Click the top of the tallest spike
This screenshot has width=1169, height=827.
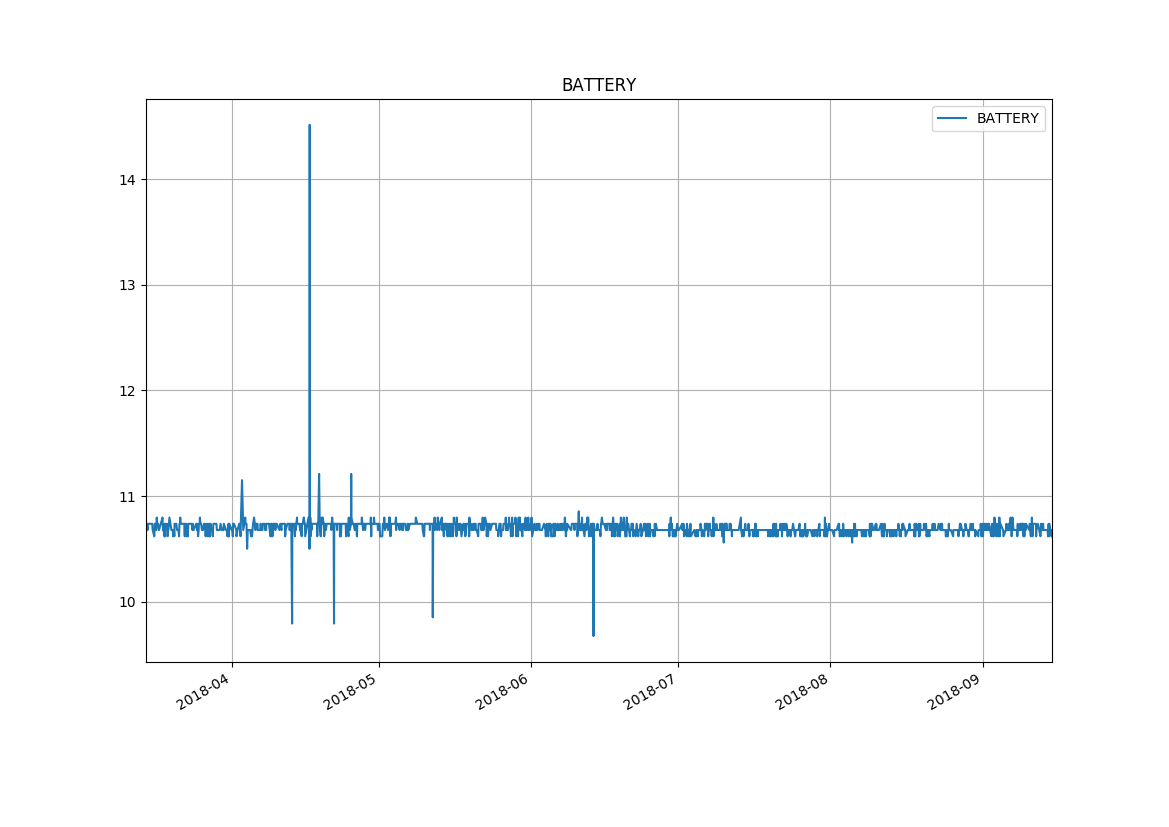[x=309, y=126]
